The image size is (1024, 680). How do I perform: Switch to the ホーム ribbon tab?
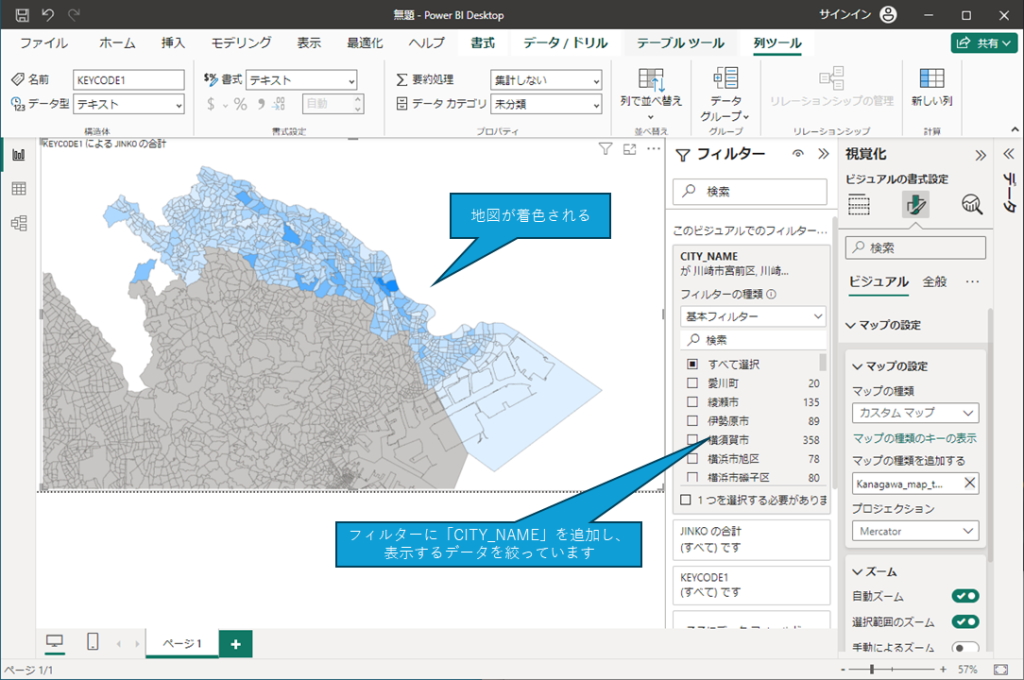coord(117,43)
